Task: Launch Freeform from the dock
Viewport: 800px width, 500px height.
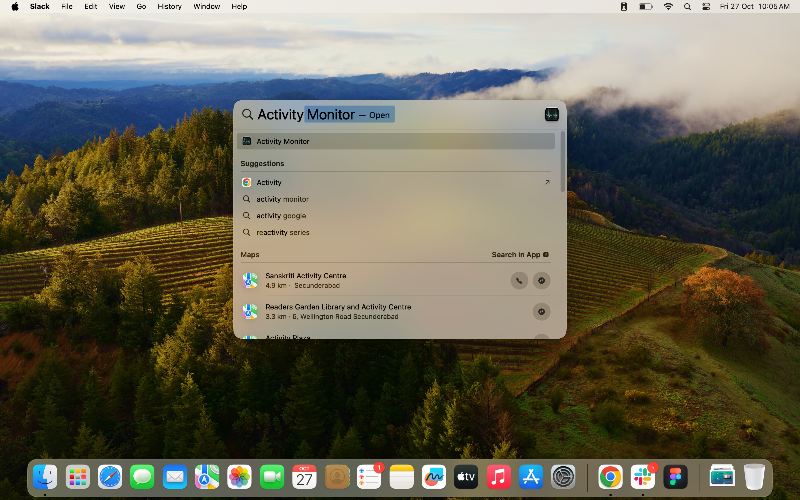Action: (434, 477)
